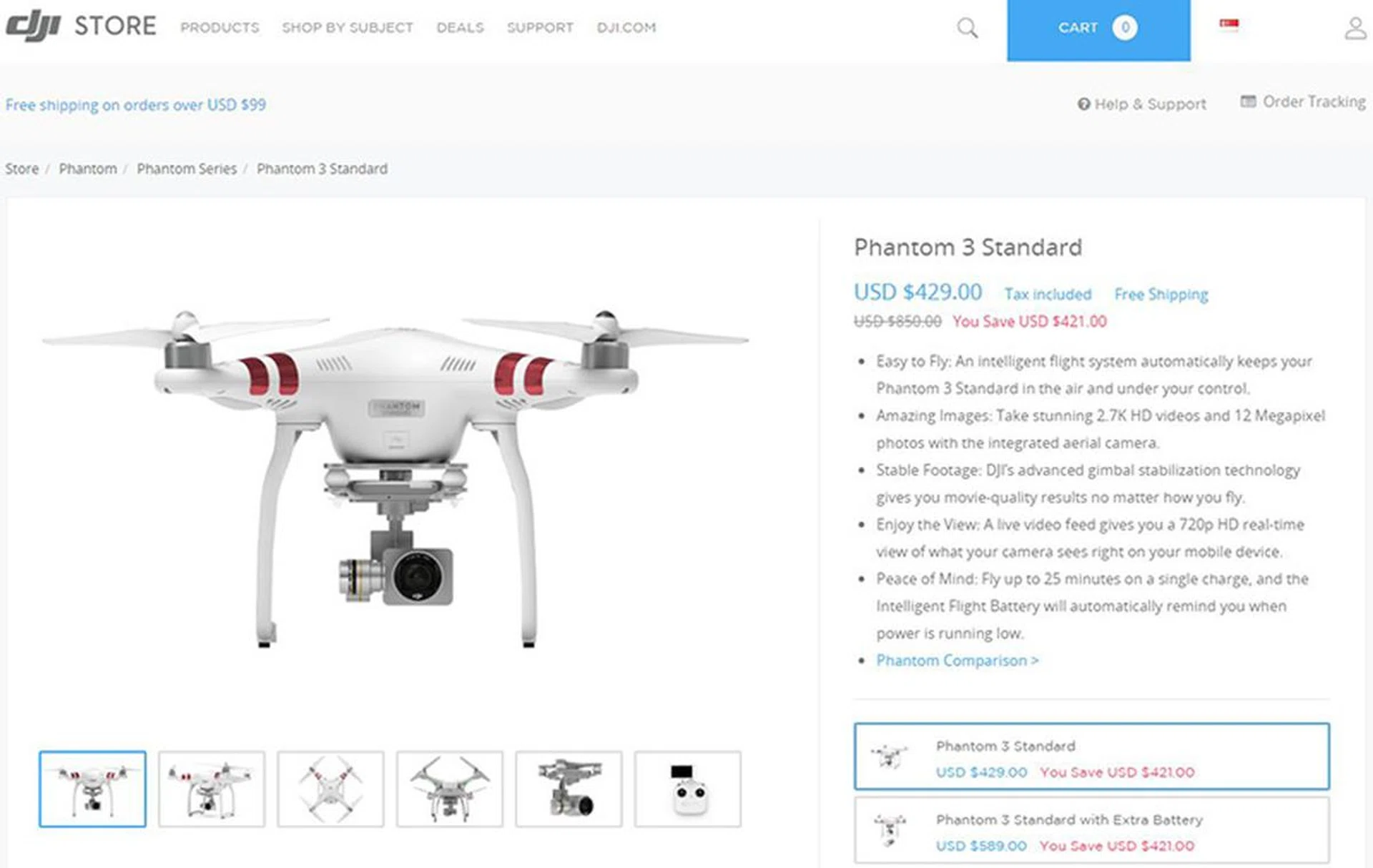Click the Singapore flag region icon
Screen dimensions: 1373x868
click(x=1229, y=24)
